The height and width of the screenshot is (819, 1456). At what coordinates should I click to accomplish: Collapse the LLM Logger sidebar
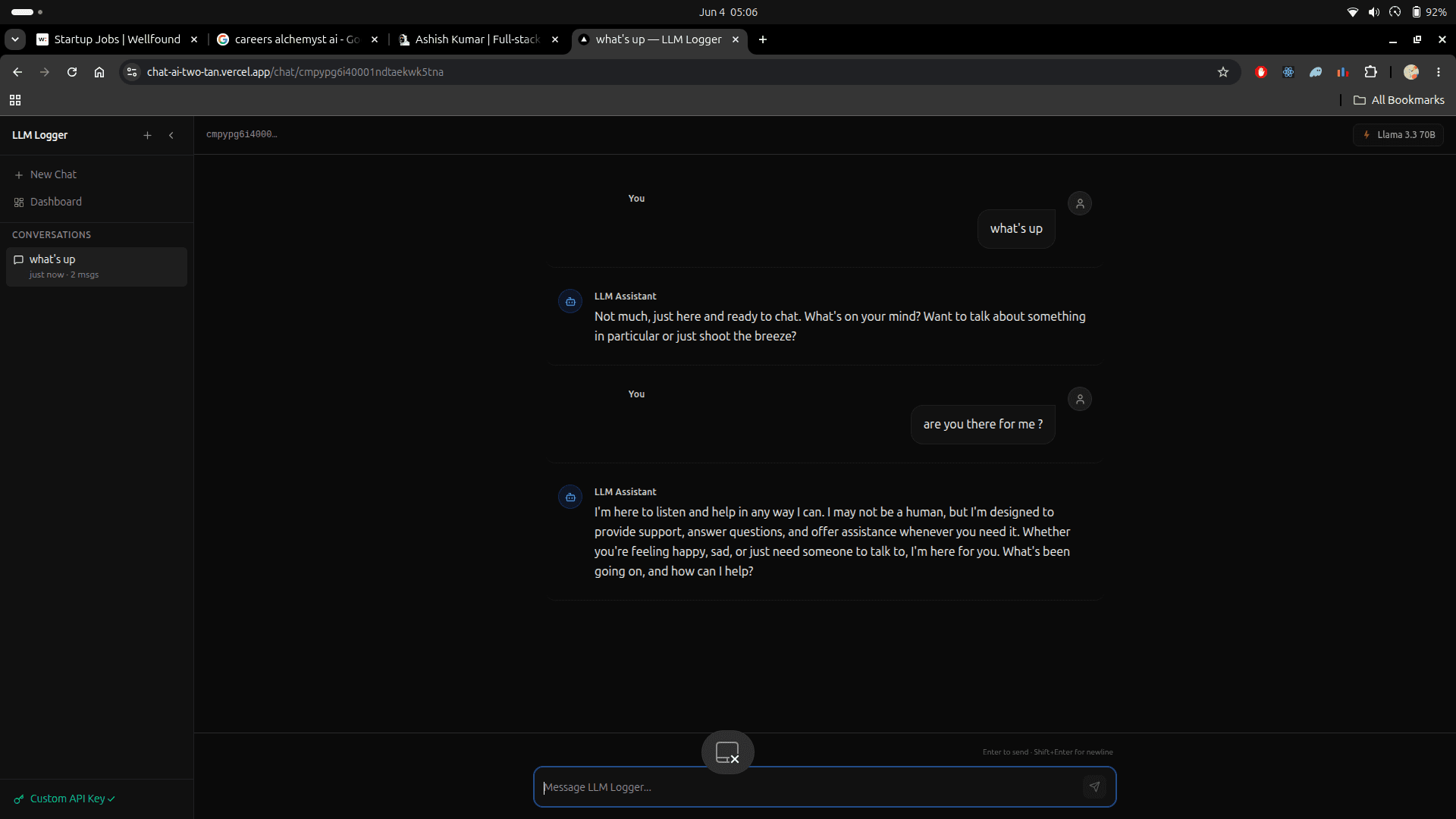coord(171,135)
